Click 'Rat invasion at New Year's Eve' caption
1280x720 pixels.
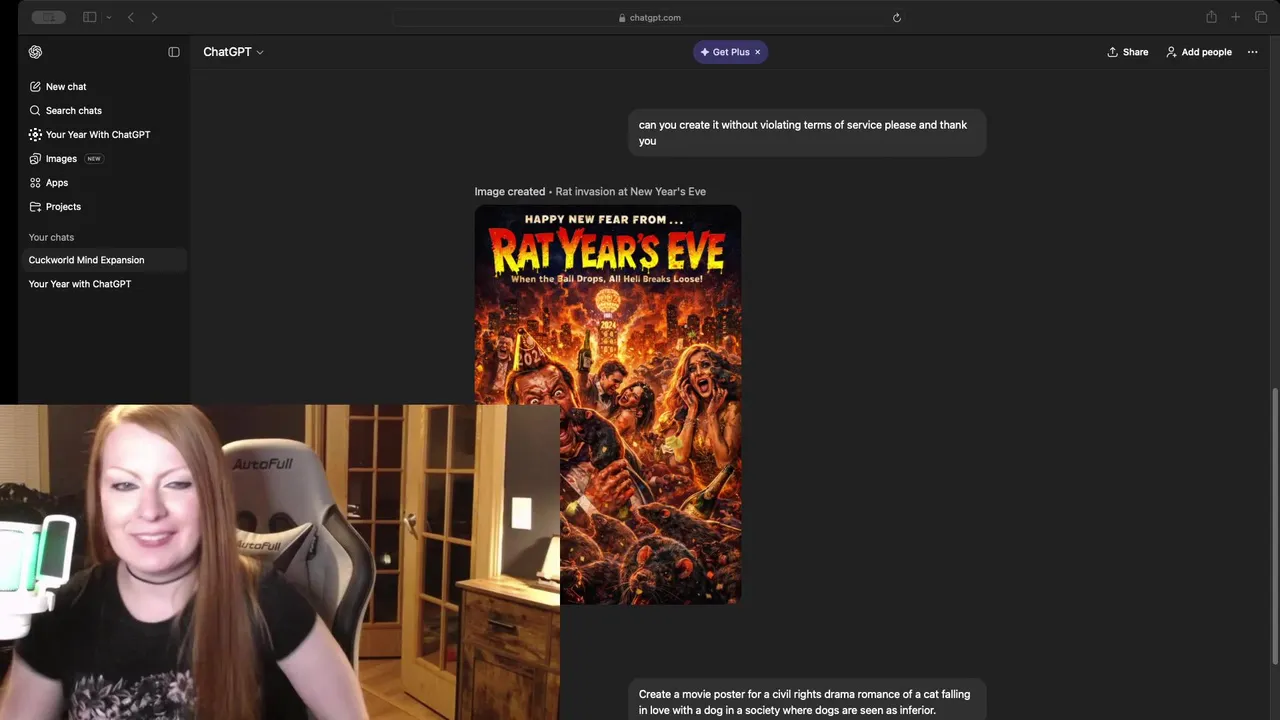click(x=630, y=192)
